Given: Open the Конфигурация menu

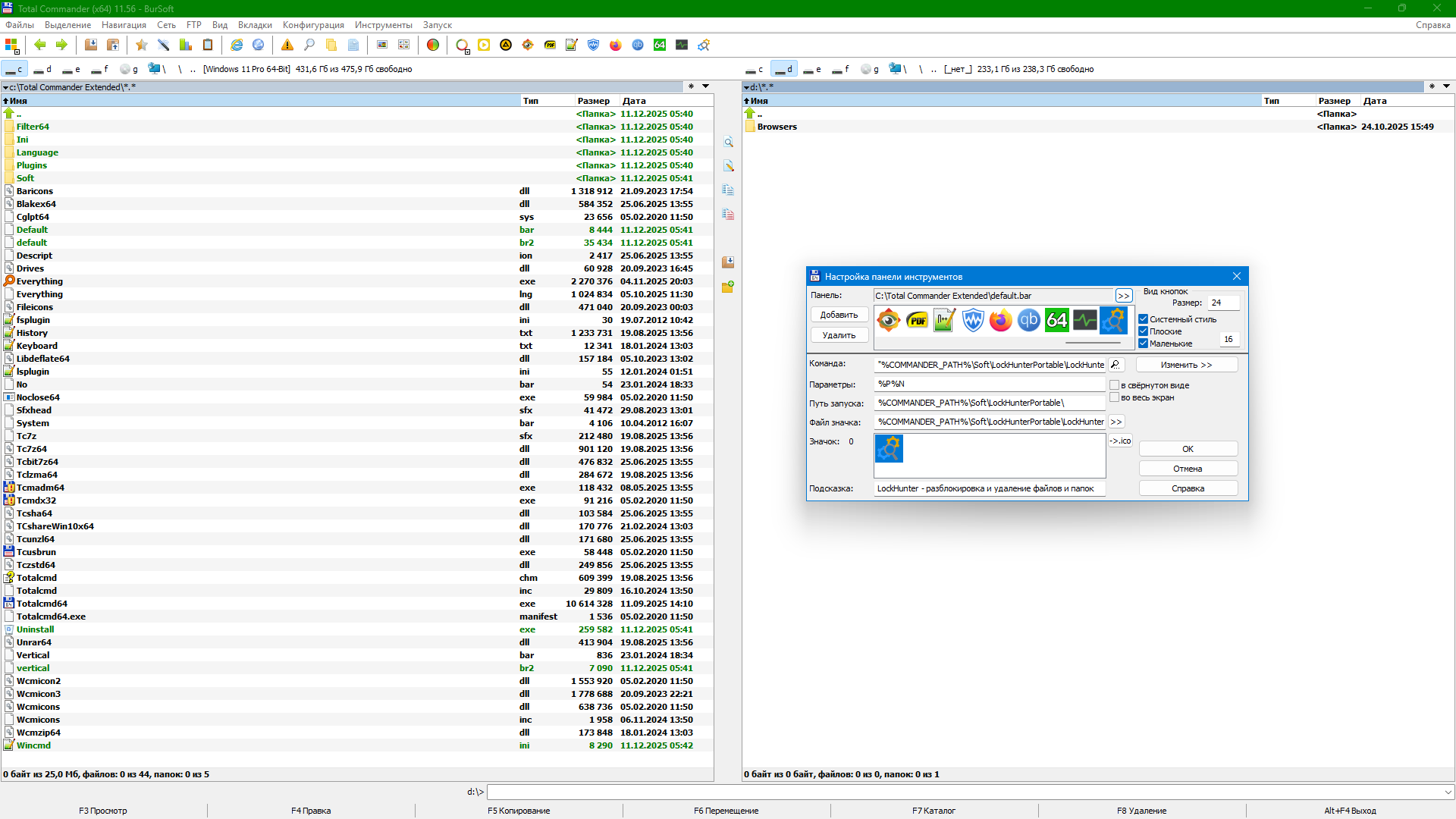Looking at the screenshot, I should (313, 25).
